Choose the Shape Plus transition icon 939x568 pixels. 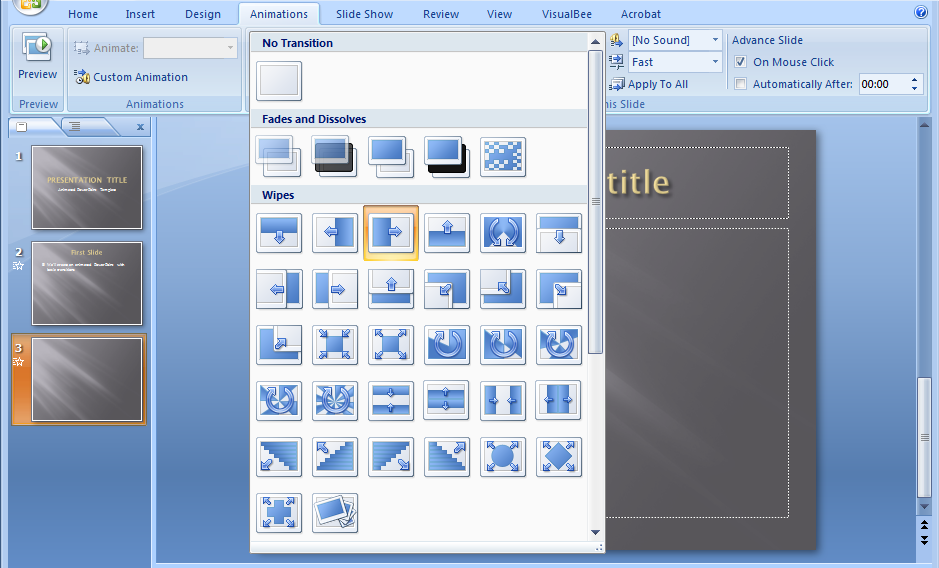pyautogui.click(x=279, y=513)
